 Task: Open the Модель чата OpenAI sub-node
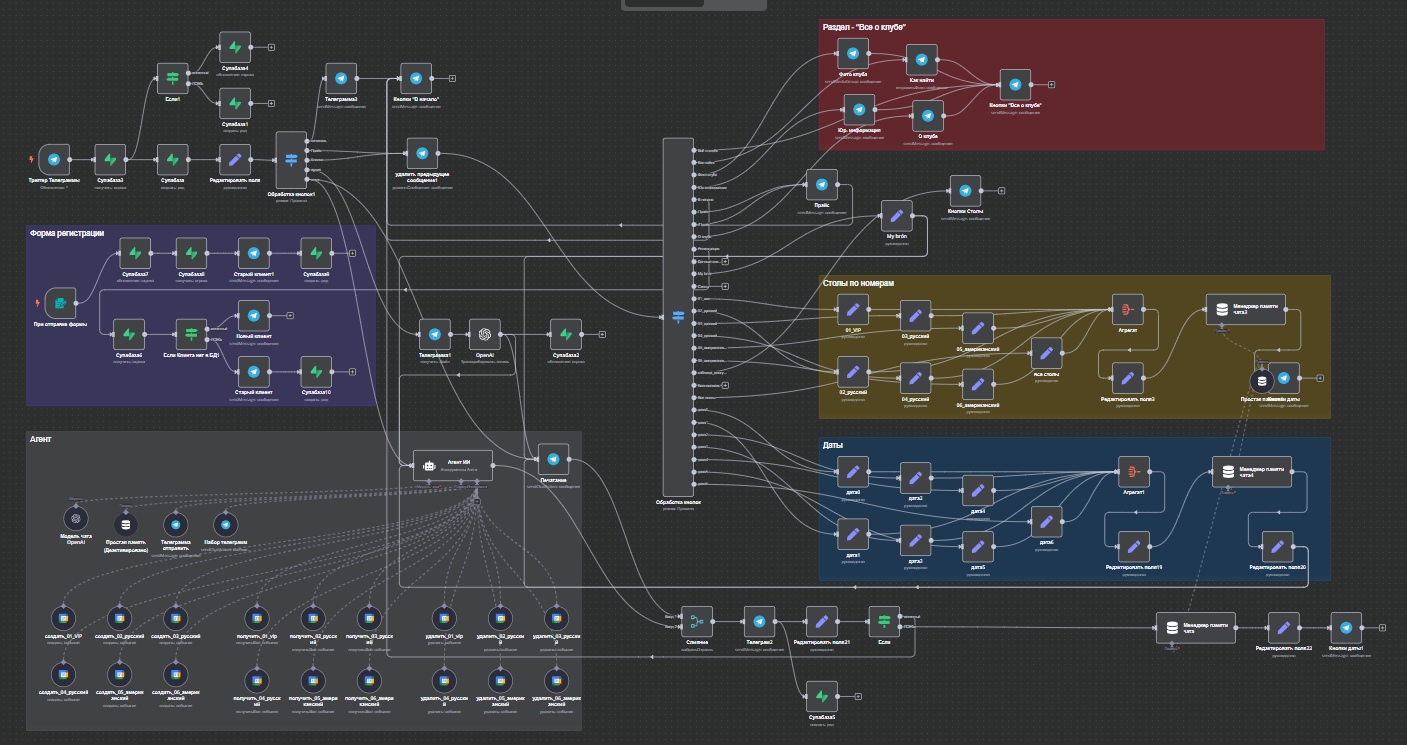(76, 521)
